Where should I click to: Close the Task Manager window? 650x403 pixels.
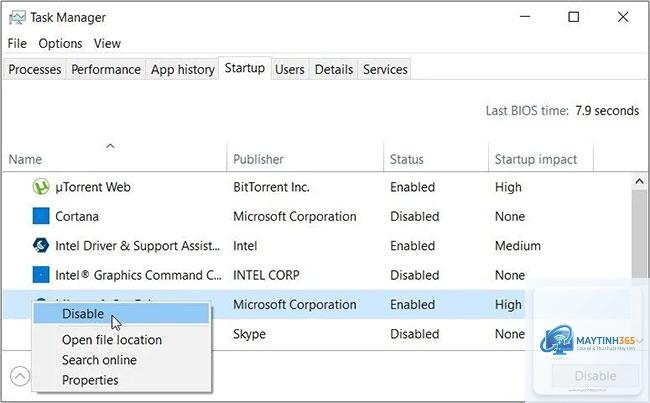click(x=623, y=17)
